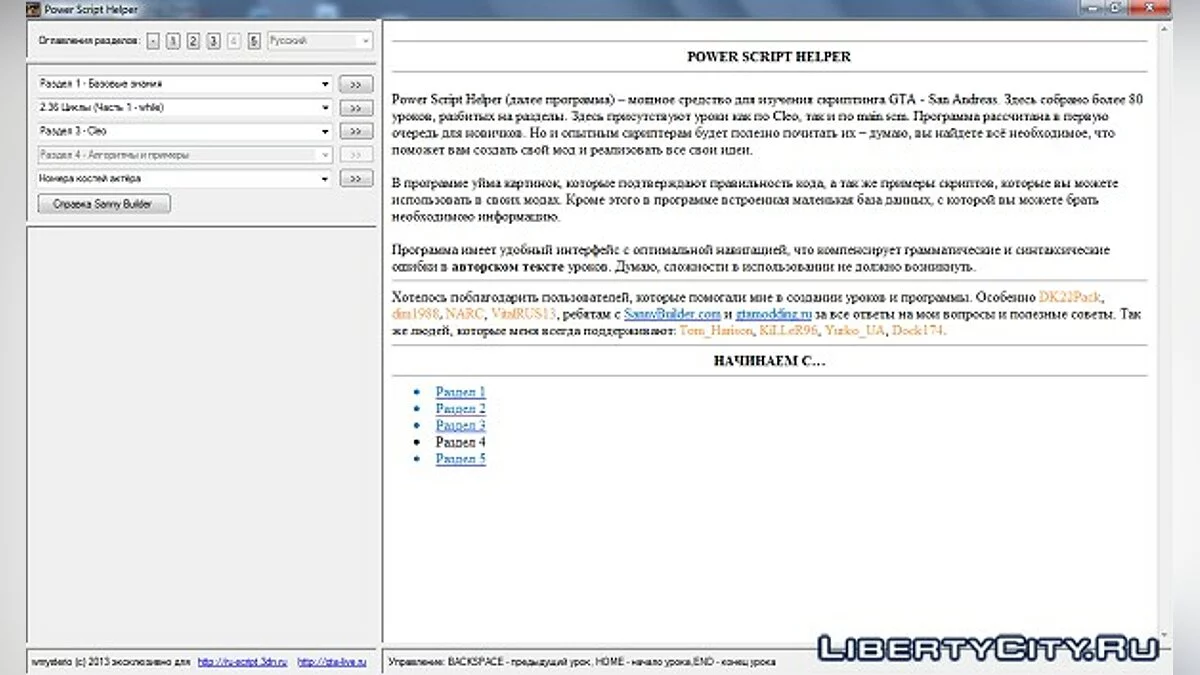Image resolution: width=1200 pixels, height=675 pixels.
Task: Open http://gta-live.ru in the status bar
Action: 332,661
